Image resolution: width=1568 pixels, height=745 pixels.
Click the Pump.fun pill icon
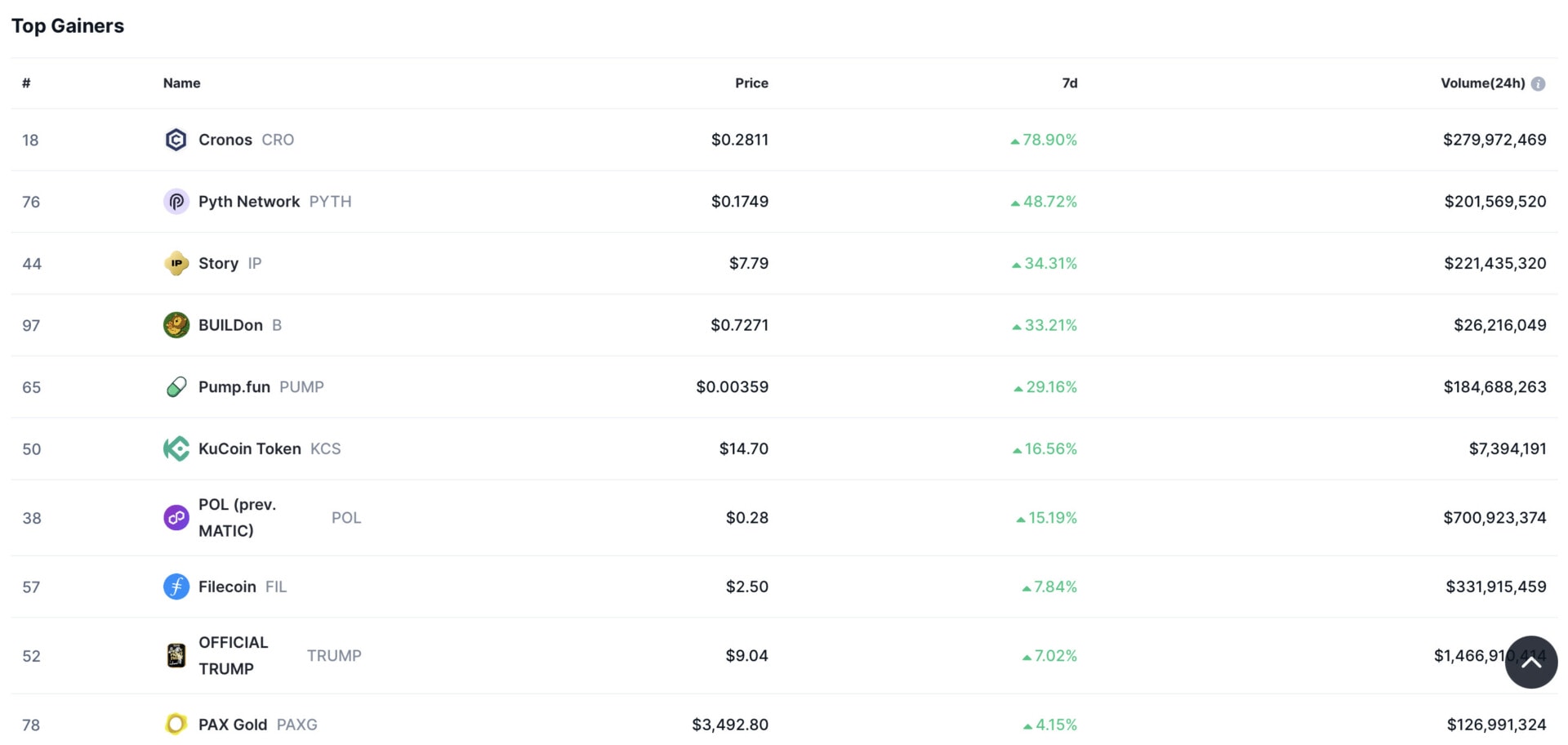176,387
